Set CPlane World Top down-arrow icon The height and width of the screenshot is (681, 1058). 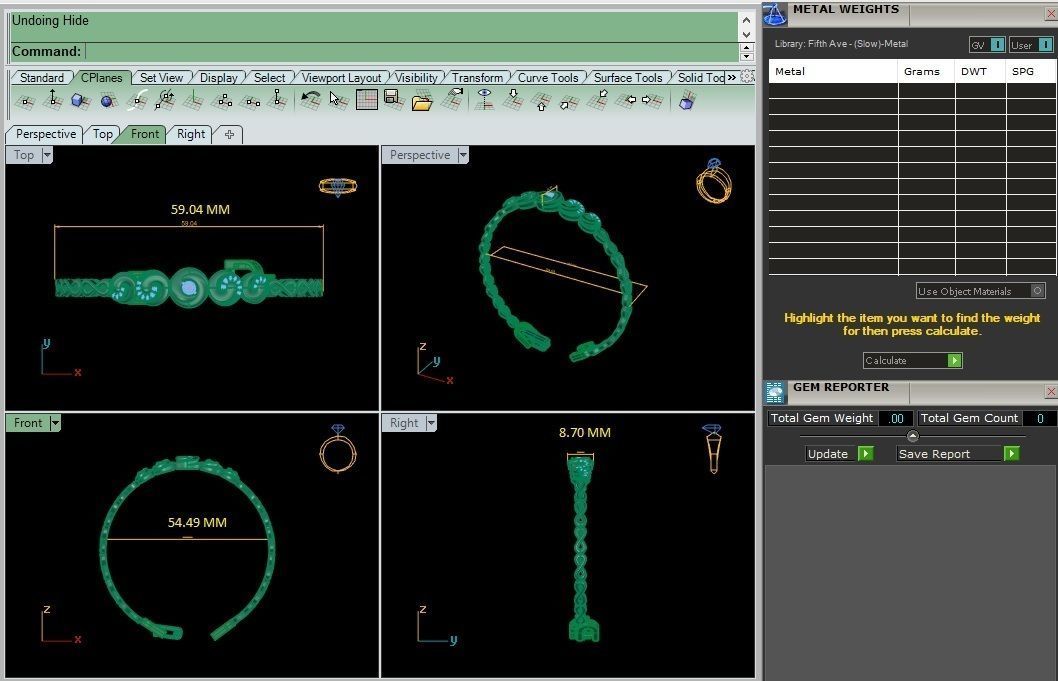point(513,100)
